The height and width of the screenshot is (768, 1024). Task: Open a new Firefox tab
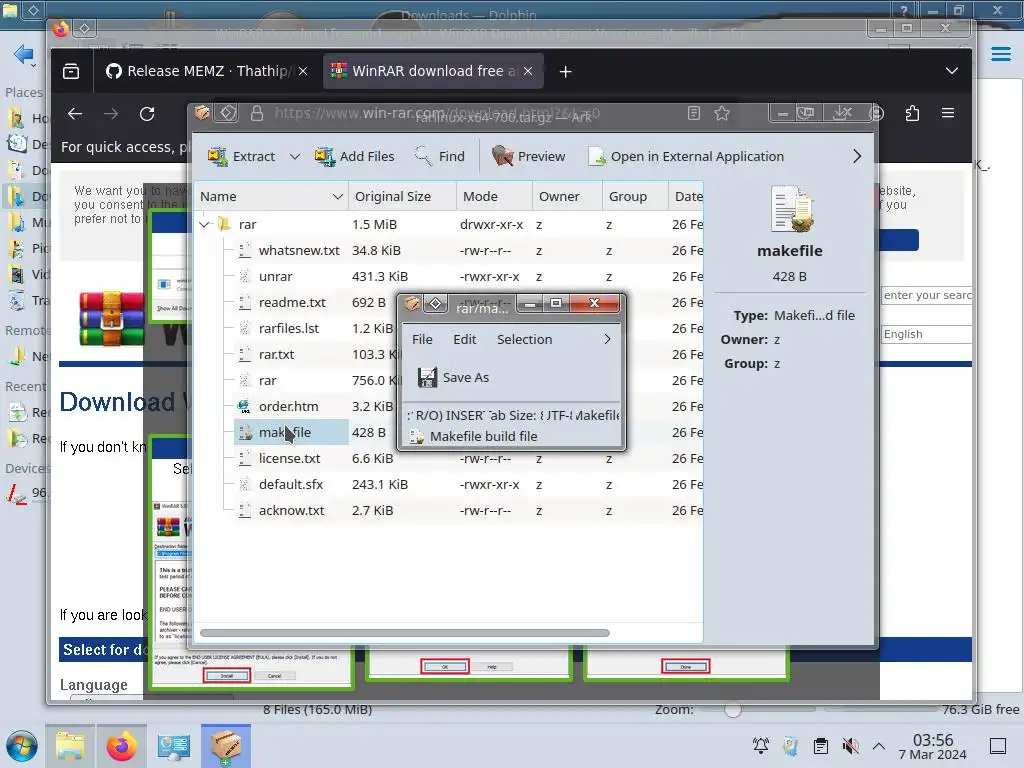[566, 71]
